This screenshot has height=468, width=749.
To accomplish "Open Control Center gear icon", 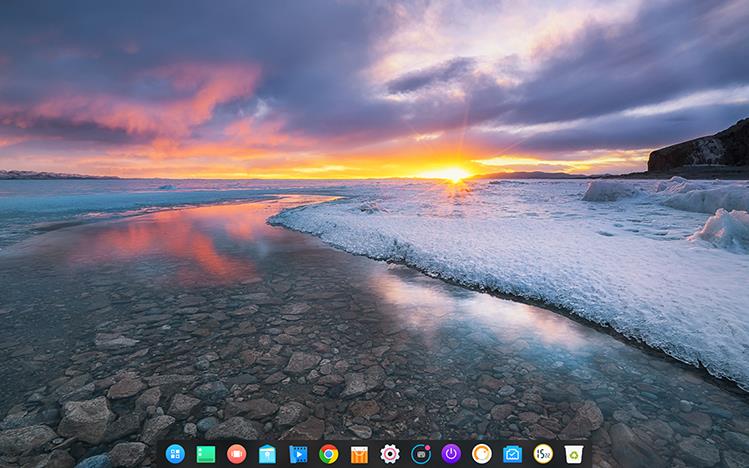I will [x=390, y=454].
